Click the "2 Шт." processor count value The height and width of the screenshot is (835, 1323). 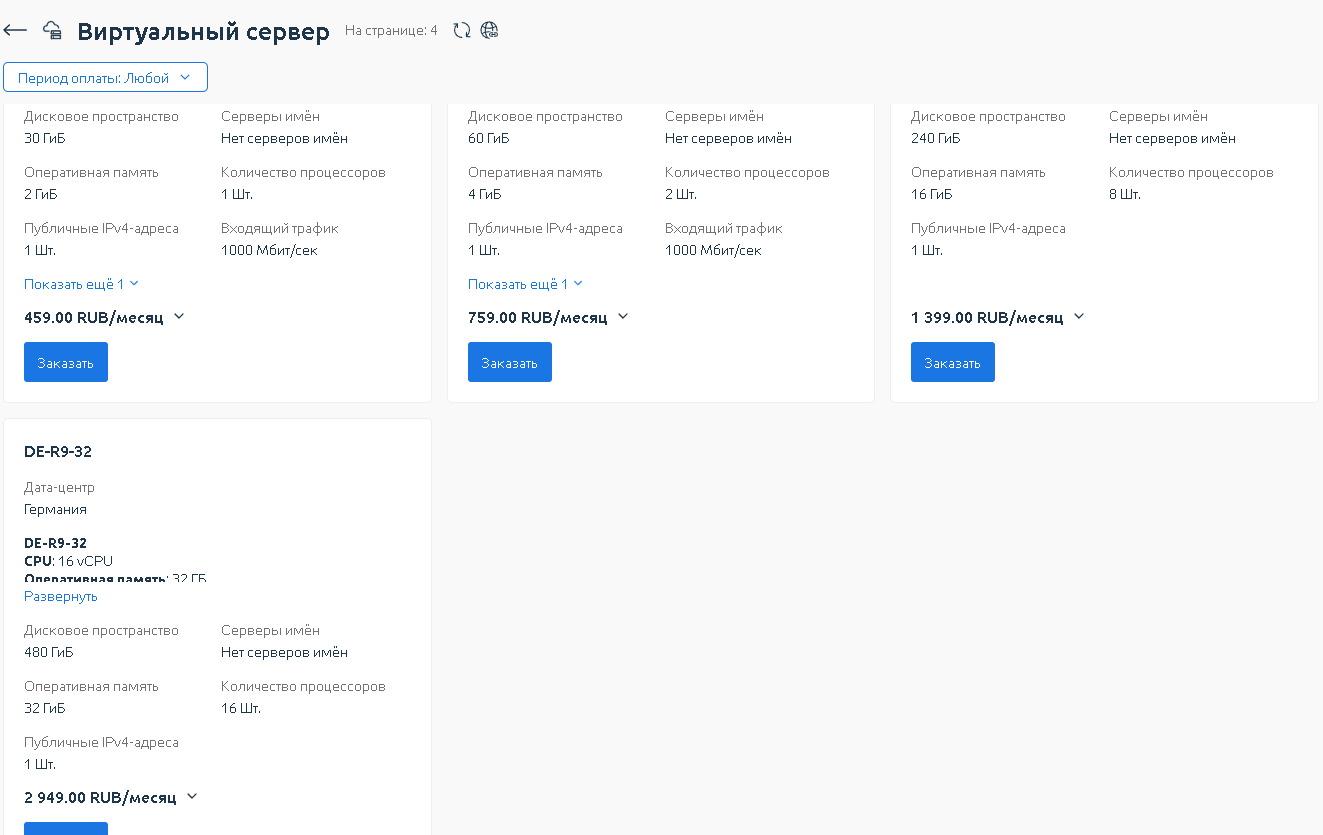point(681,194)
